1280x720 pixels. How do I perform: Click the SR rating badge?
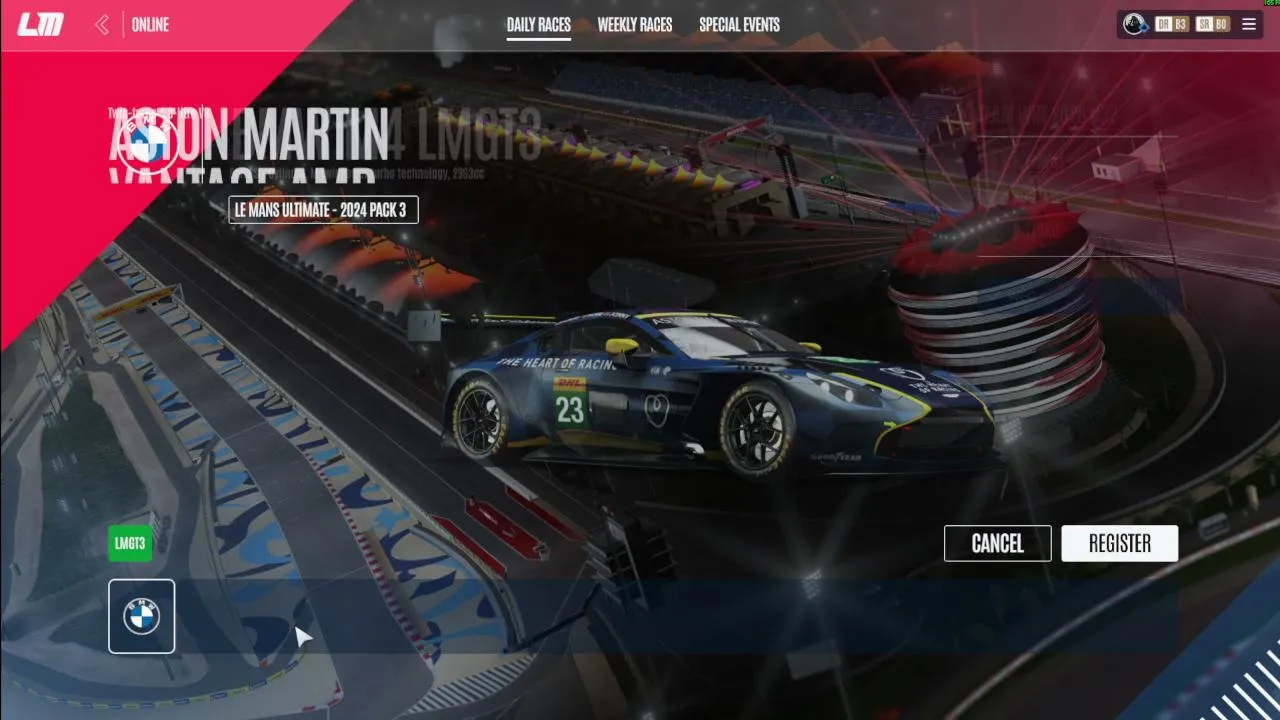1213,24
